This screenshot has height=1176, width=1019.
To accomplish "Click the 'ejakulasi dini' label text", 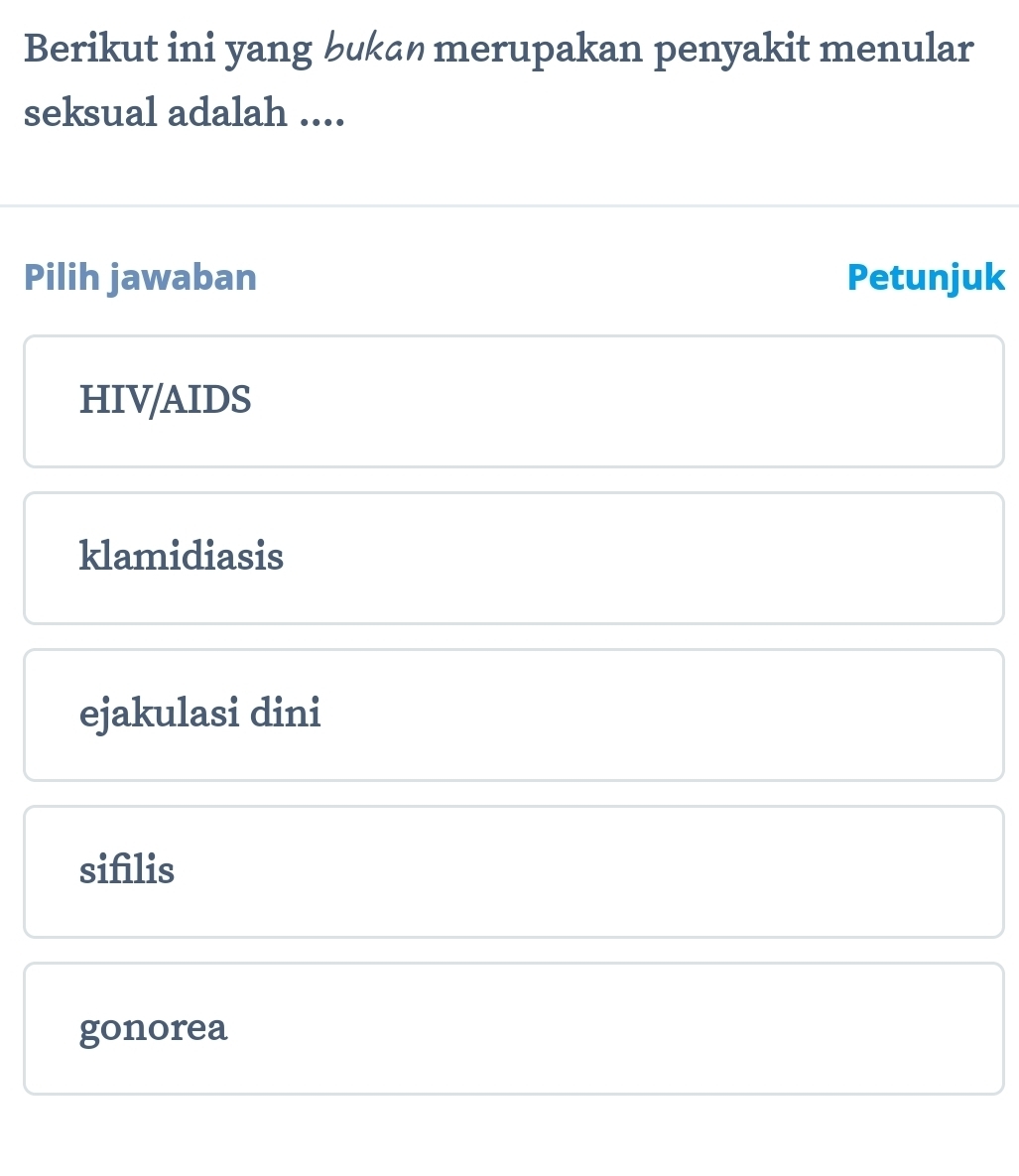I will (x=200, y=715).
